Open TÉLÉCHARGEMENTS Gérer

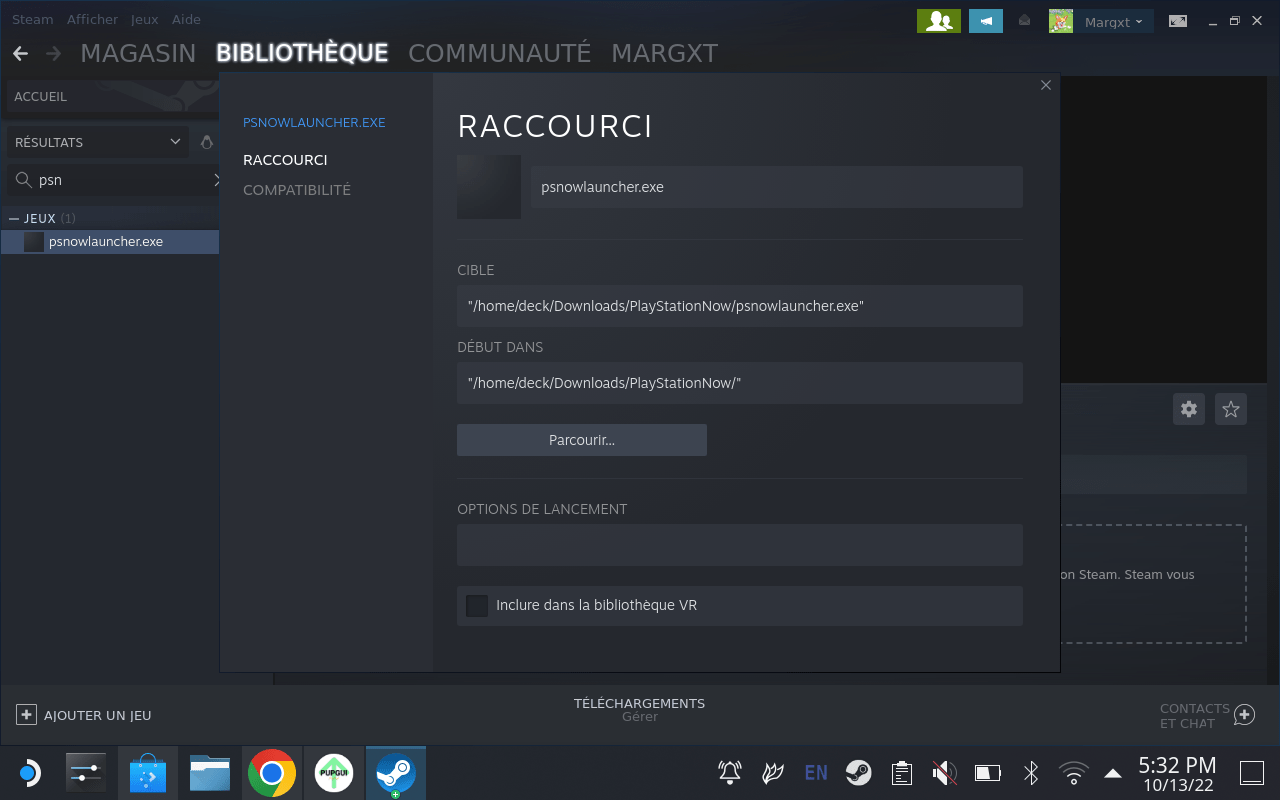(640, 710)
